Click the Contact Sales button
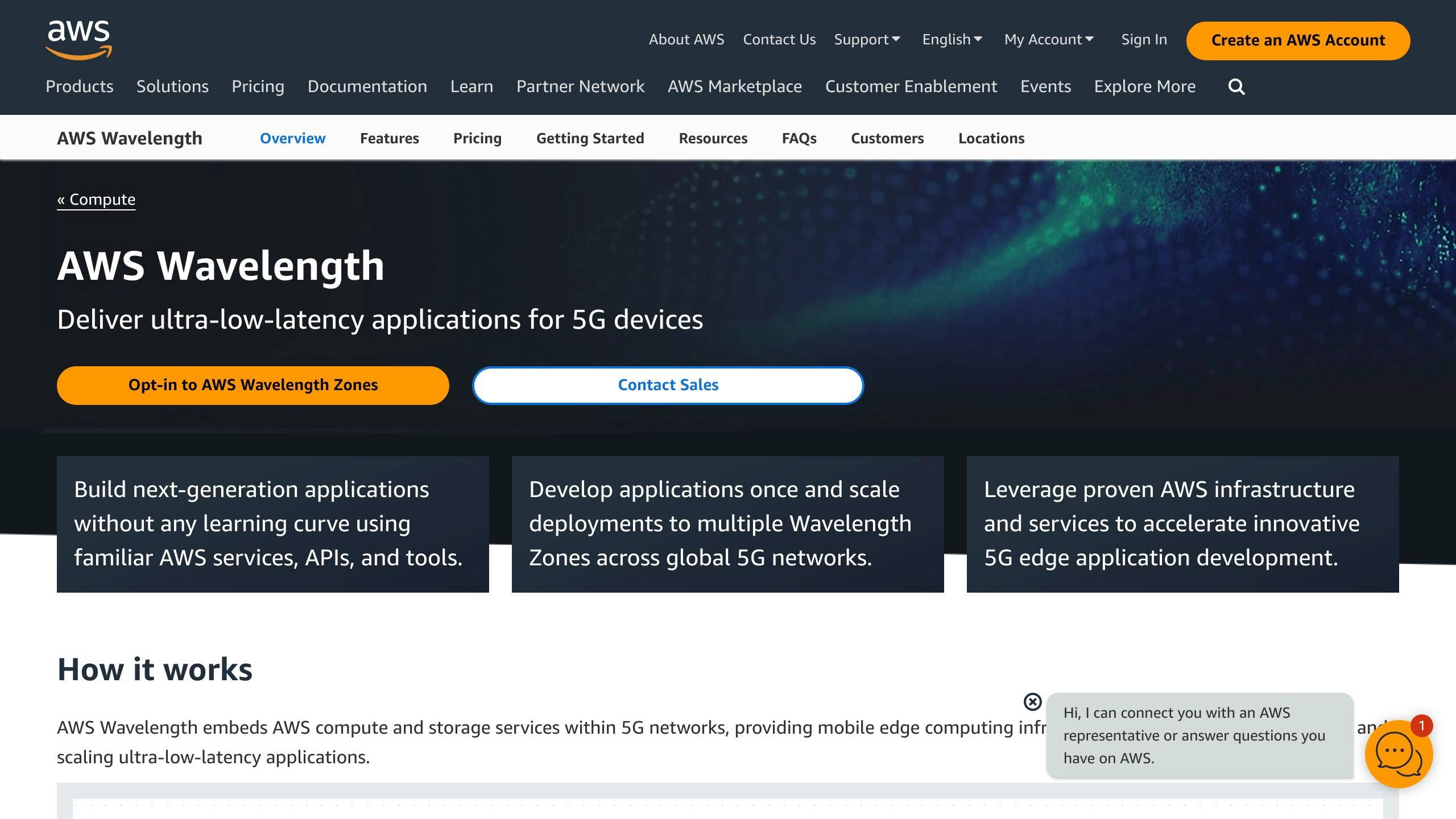The height and width of the screenshot is (819, 1456). coord(668,385)
